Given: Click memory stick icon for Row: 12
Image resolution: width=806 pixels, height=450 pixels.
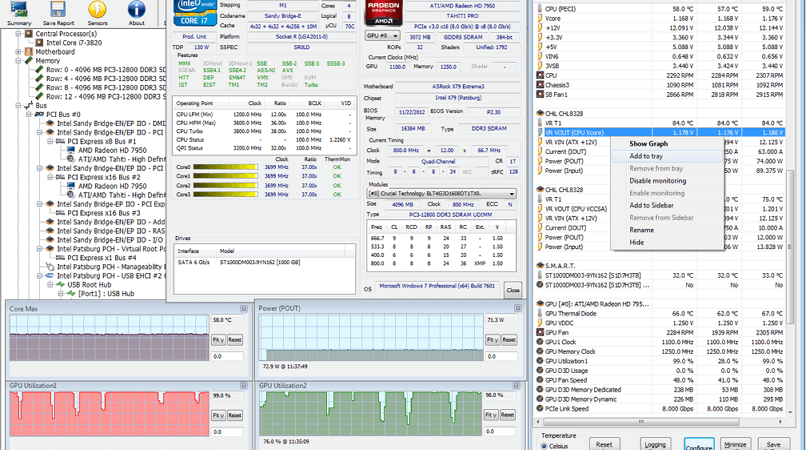Looking at the screenshot, I should coord(40,96).
